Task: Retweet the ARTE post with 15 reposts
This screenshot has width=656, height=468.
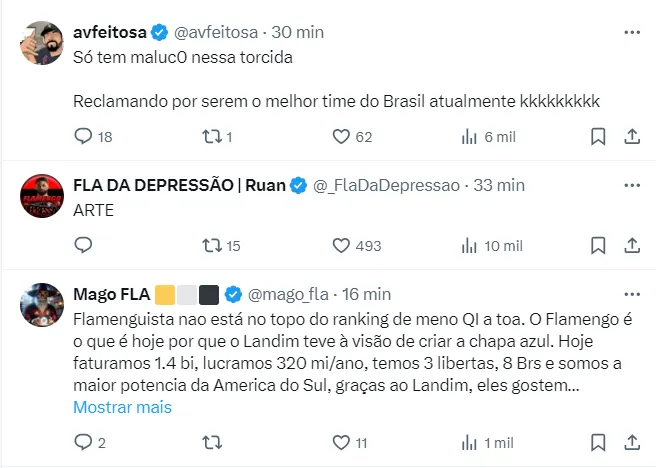Action: coord(212,245)
